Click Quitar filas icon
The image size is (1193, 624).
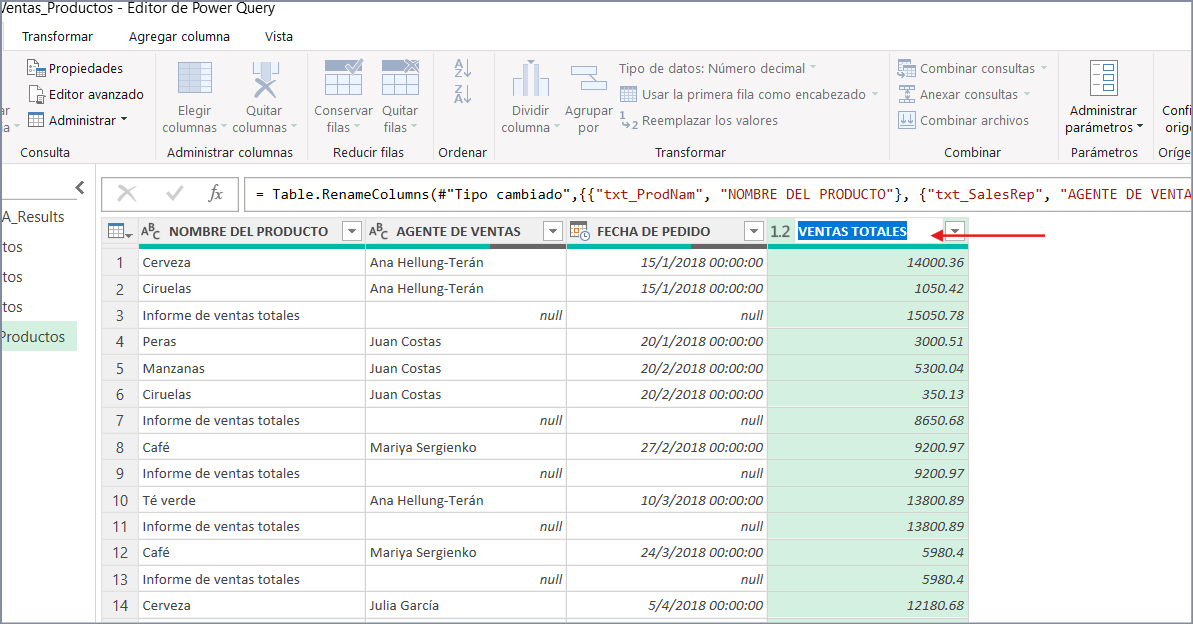pos(400,77)
